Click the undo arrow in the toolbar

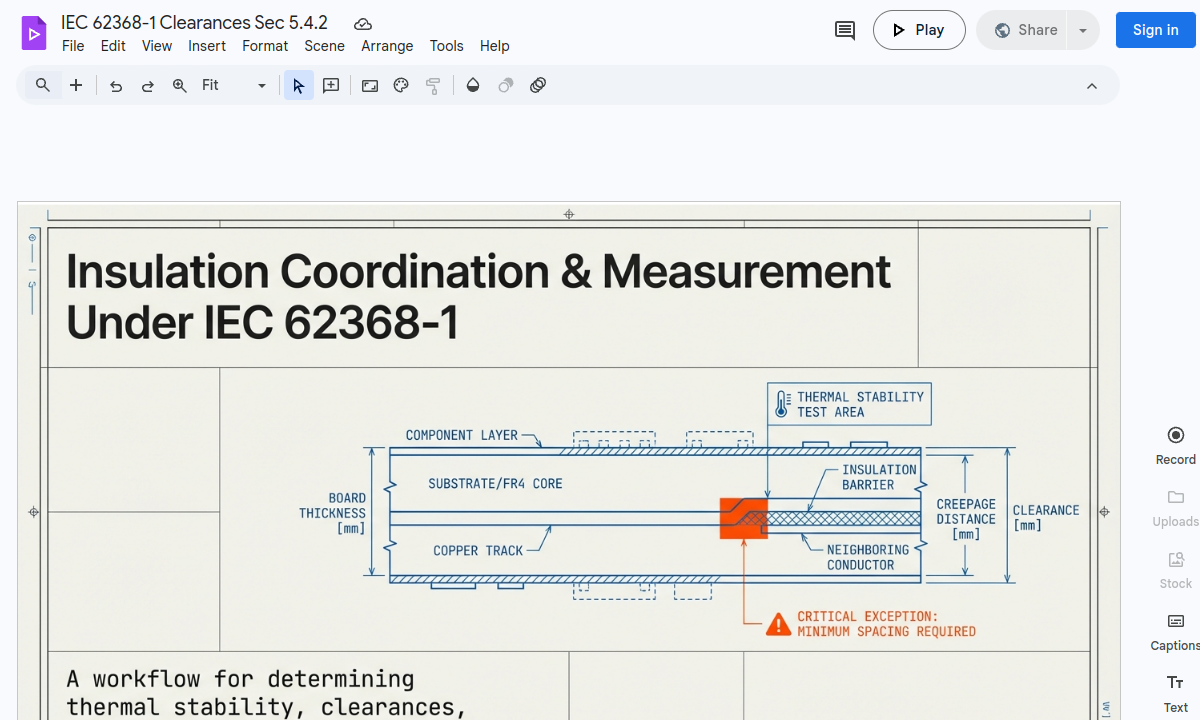click(115, 85)
